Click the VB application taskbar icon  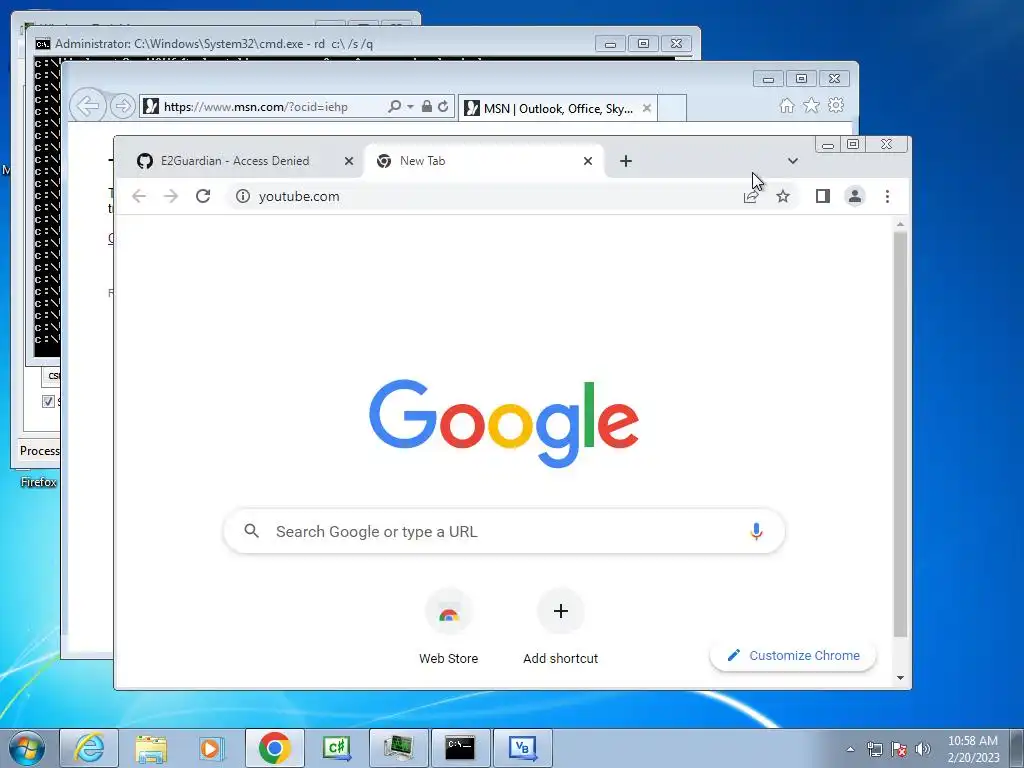click(x=522, y=748)
